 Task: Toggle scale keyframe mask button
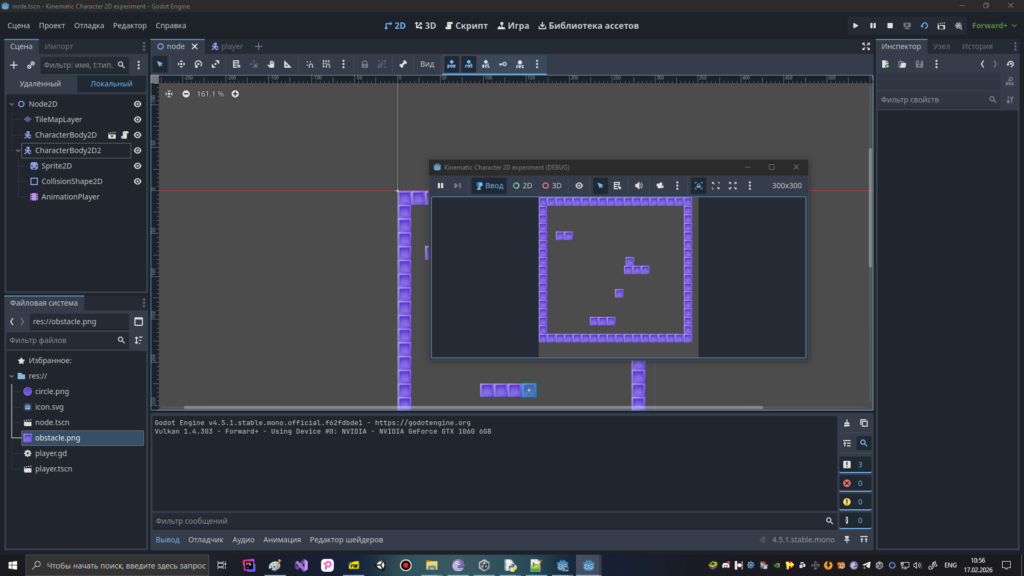[486, 64]
